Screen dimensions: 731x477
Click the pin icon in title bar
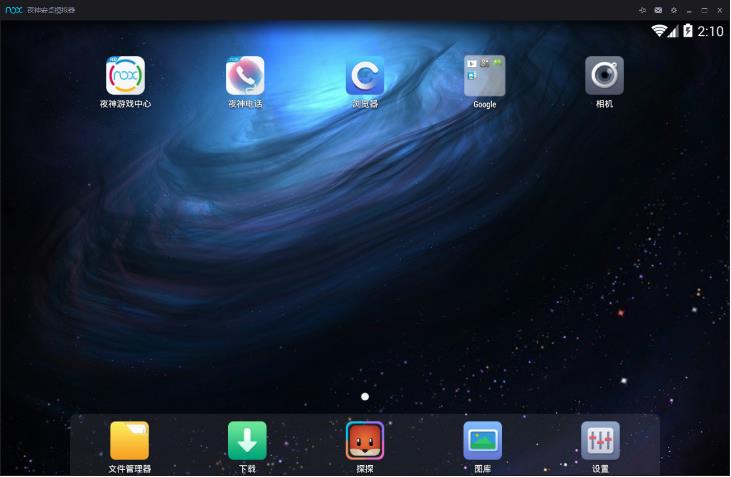pos(642,10)
